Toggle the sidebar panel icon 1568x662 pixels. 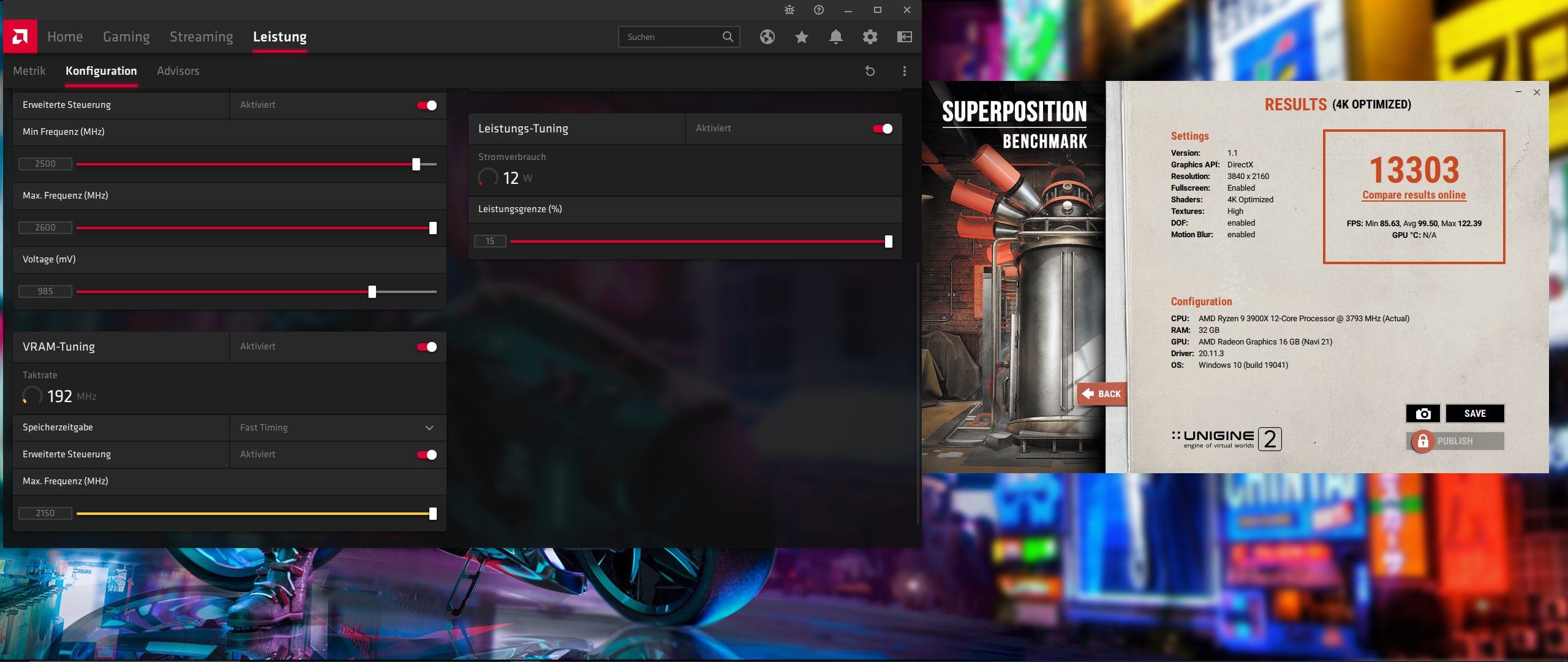(905, 37)
